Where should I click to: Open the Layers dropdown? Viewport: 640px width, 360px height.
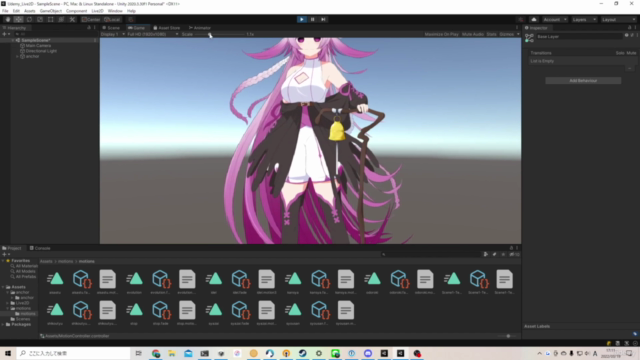(584, 20)
